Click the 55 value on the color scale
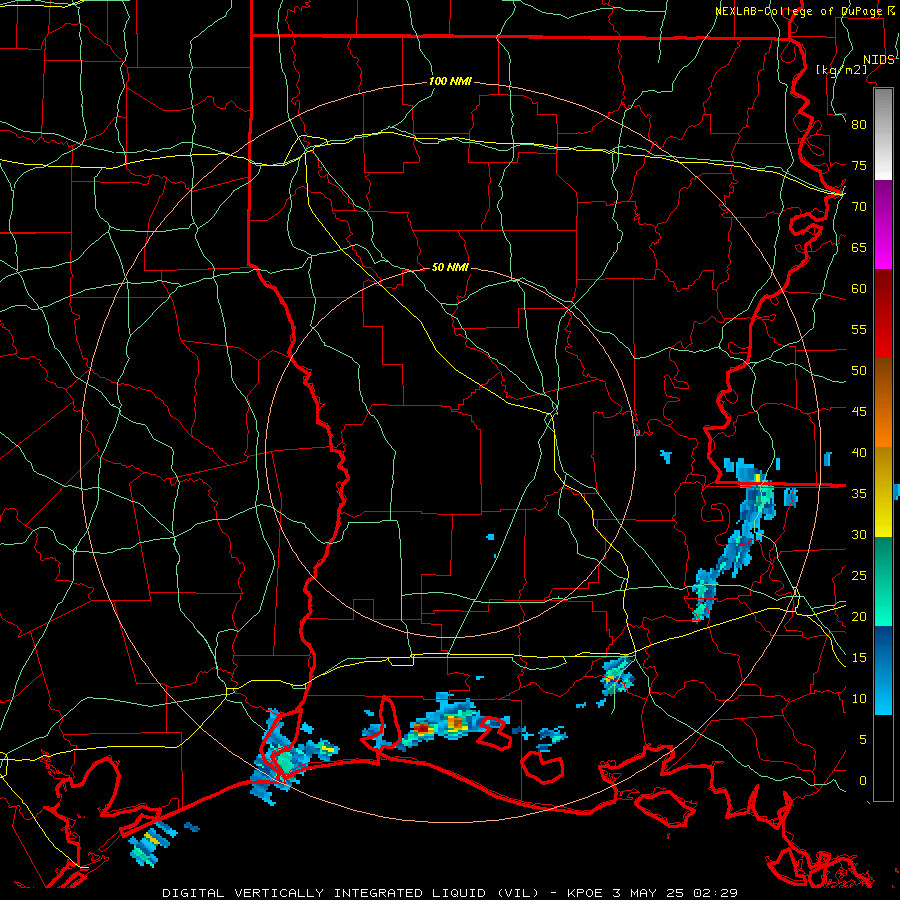Viewport: 900px width, 900px height. click(859, 329)
